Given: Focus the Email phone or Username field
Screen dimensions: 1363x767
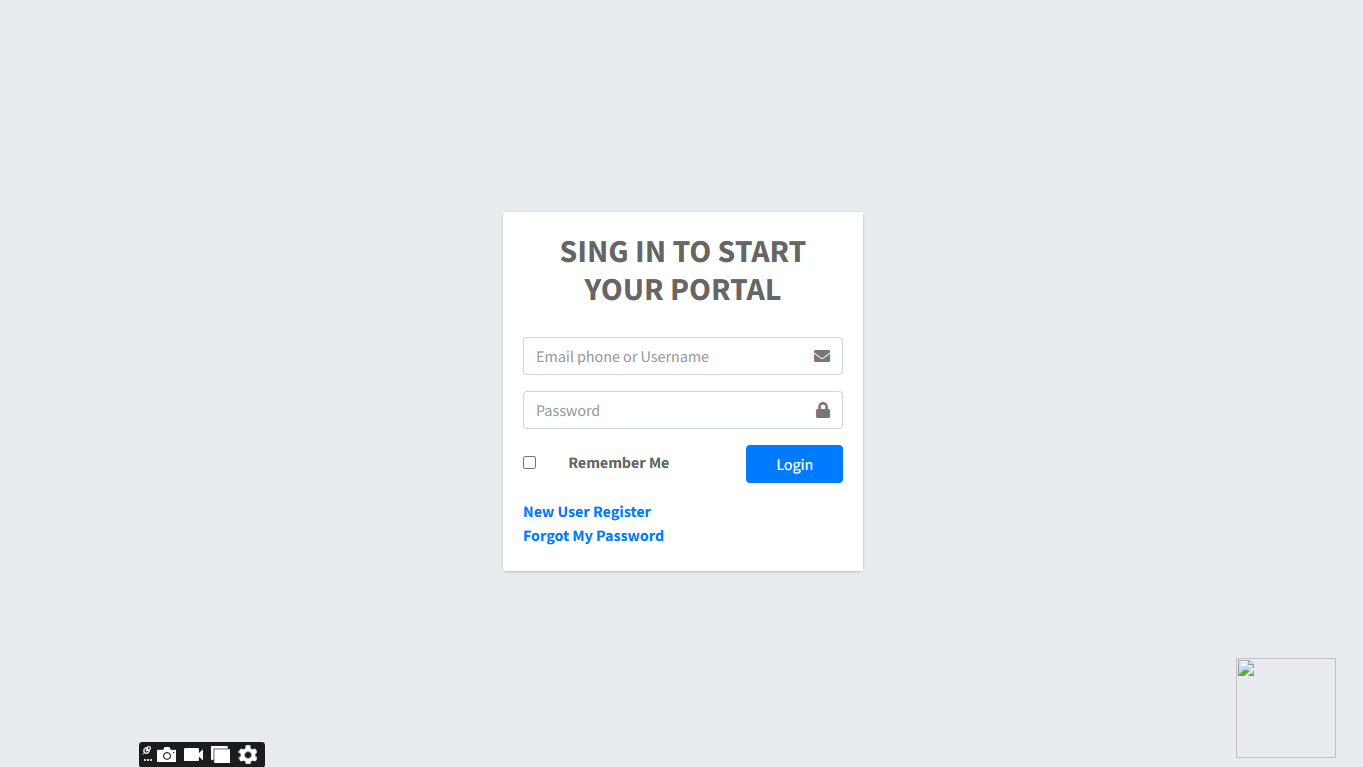Looking at the screenshot, I should [x=683, y=356].
